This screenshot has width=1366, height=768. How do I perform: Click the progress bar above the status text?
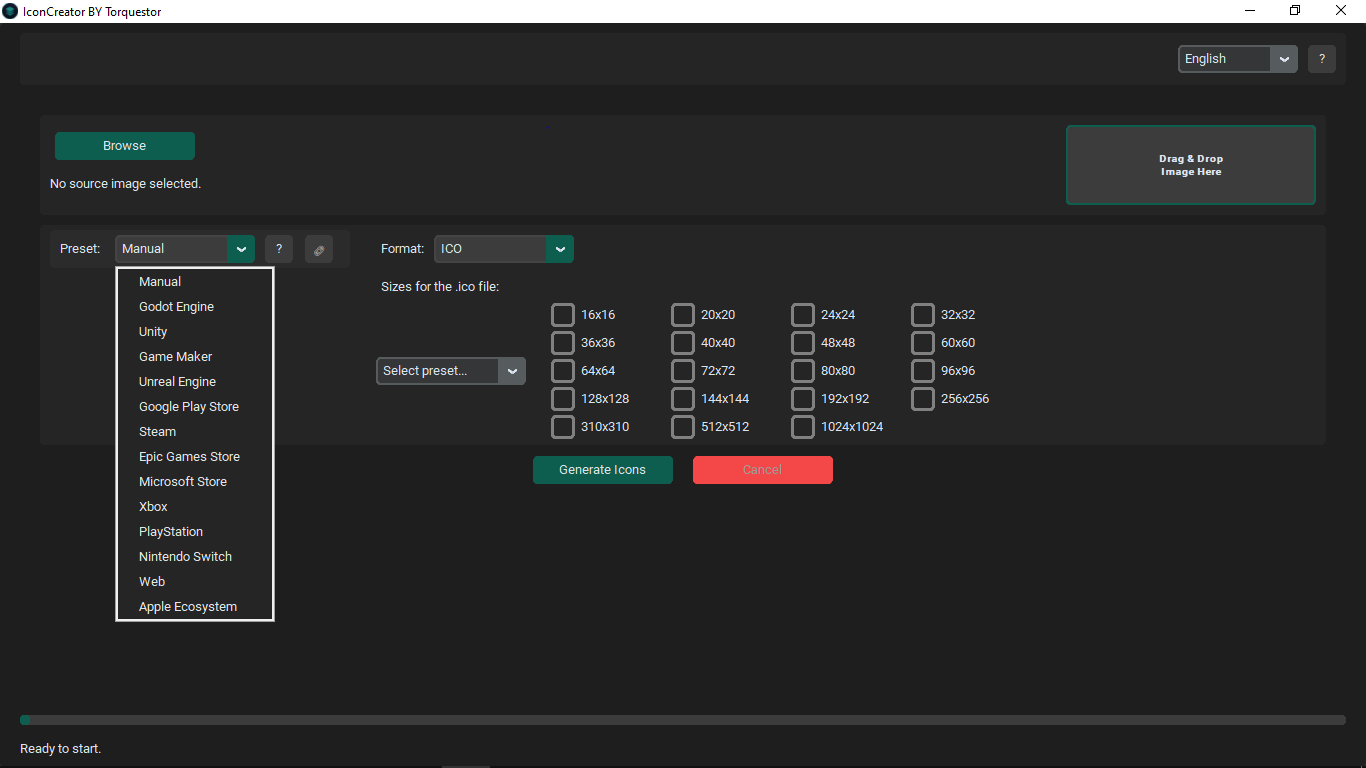click(683, 720)
